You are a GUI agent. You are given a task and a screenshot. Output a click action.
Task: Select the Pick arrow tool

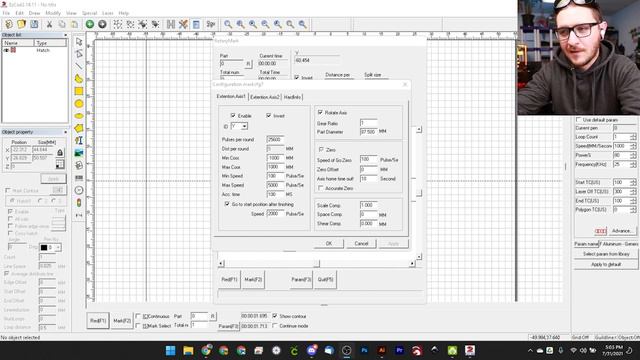(79, 42)
